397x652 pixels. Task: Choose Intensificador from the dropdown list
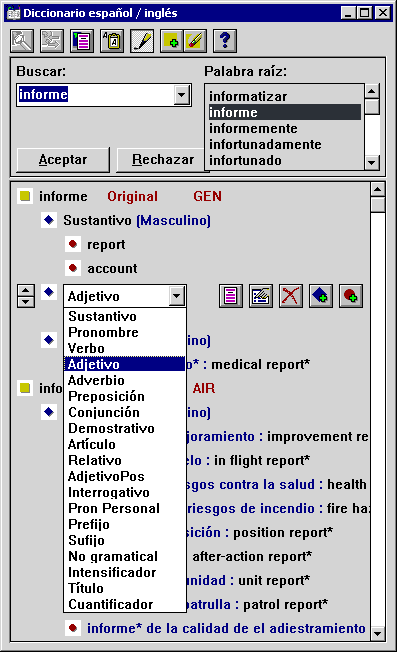pyautogui.click(x=124, y=573)
